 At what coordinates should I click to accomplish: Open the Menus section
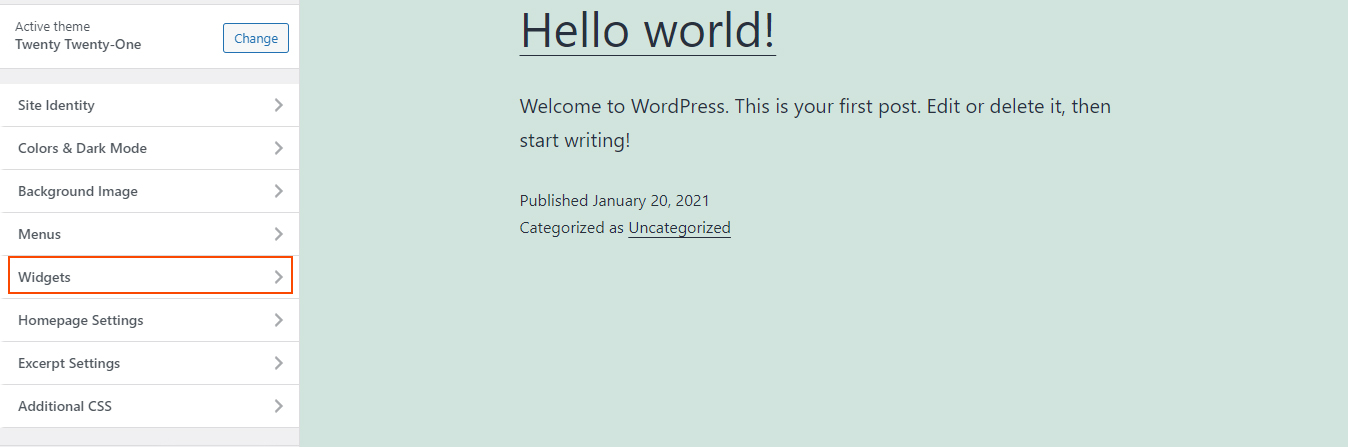(150, 234)
